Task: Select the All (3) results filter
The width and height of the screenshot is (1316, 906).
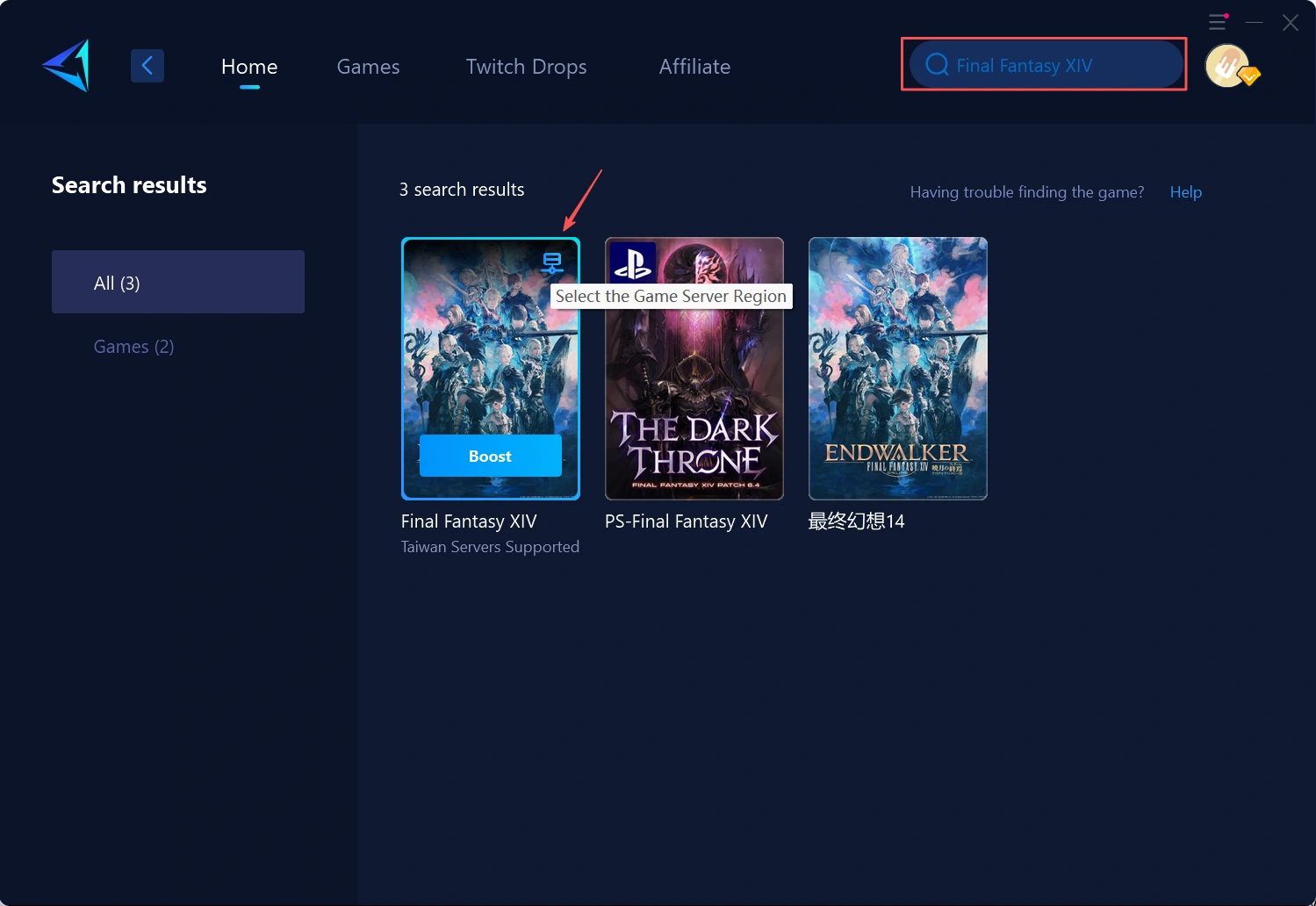Action: [178, 283]
